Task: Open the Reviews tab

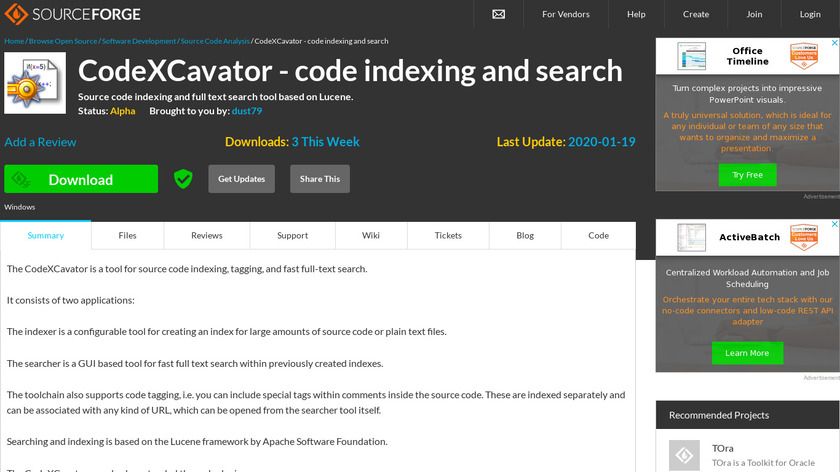Action: point(207,235)
